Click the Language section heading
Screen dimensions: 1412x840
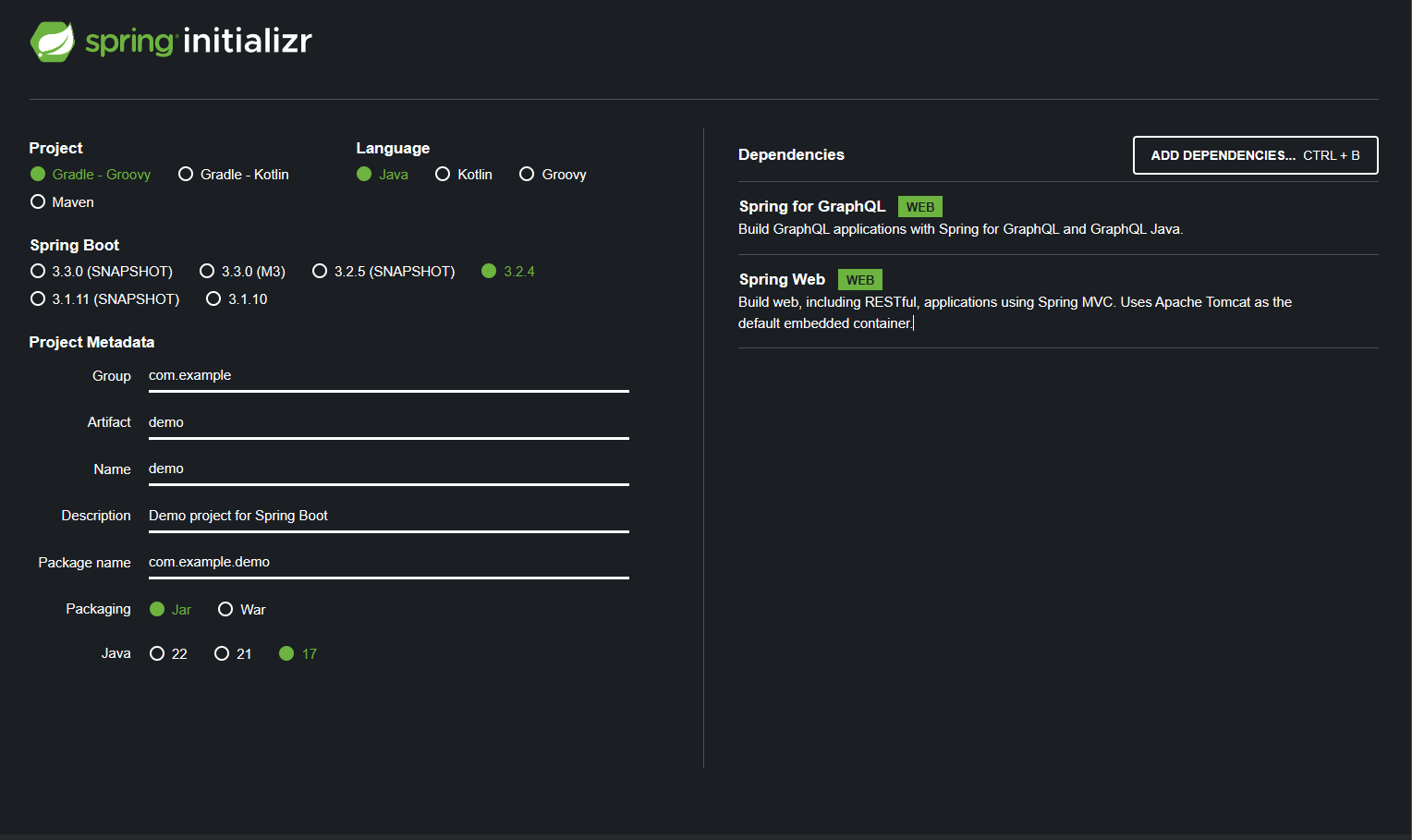click(x=393, y=149)
